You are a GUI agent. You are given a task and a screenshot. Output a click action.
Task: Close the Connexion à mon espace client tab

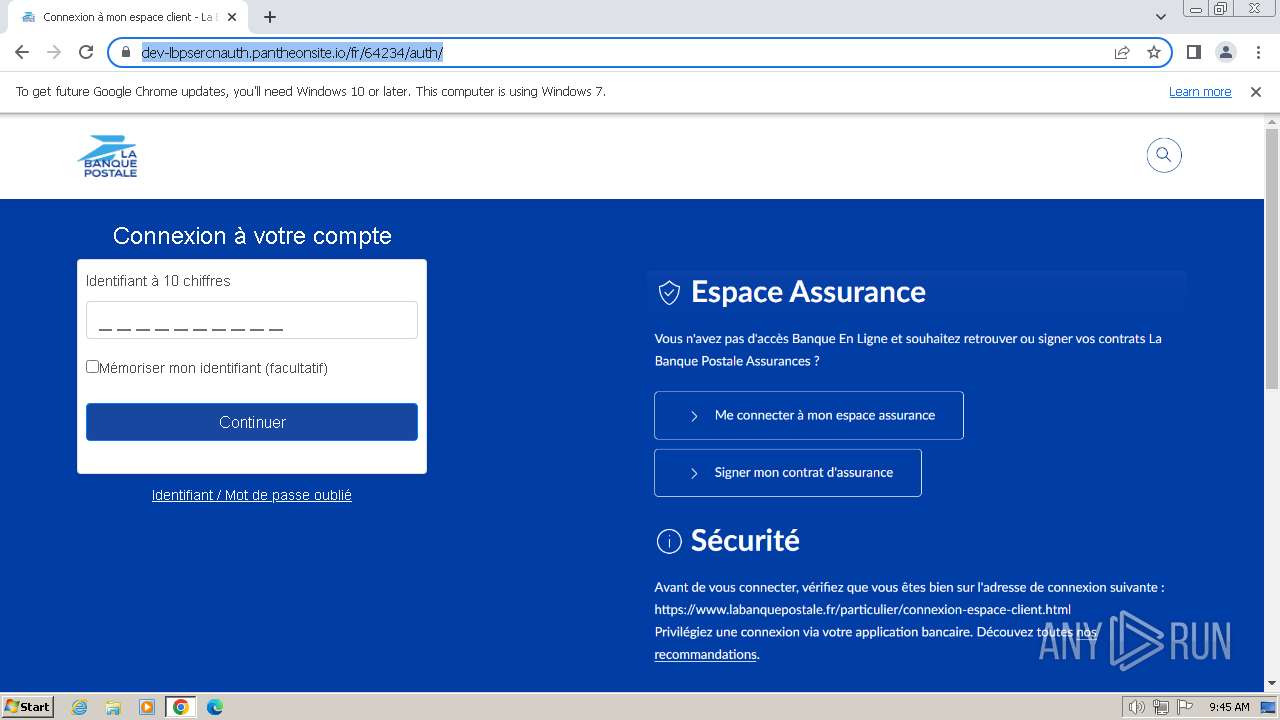click(x=232, y=17)
